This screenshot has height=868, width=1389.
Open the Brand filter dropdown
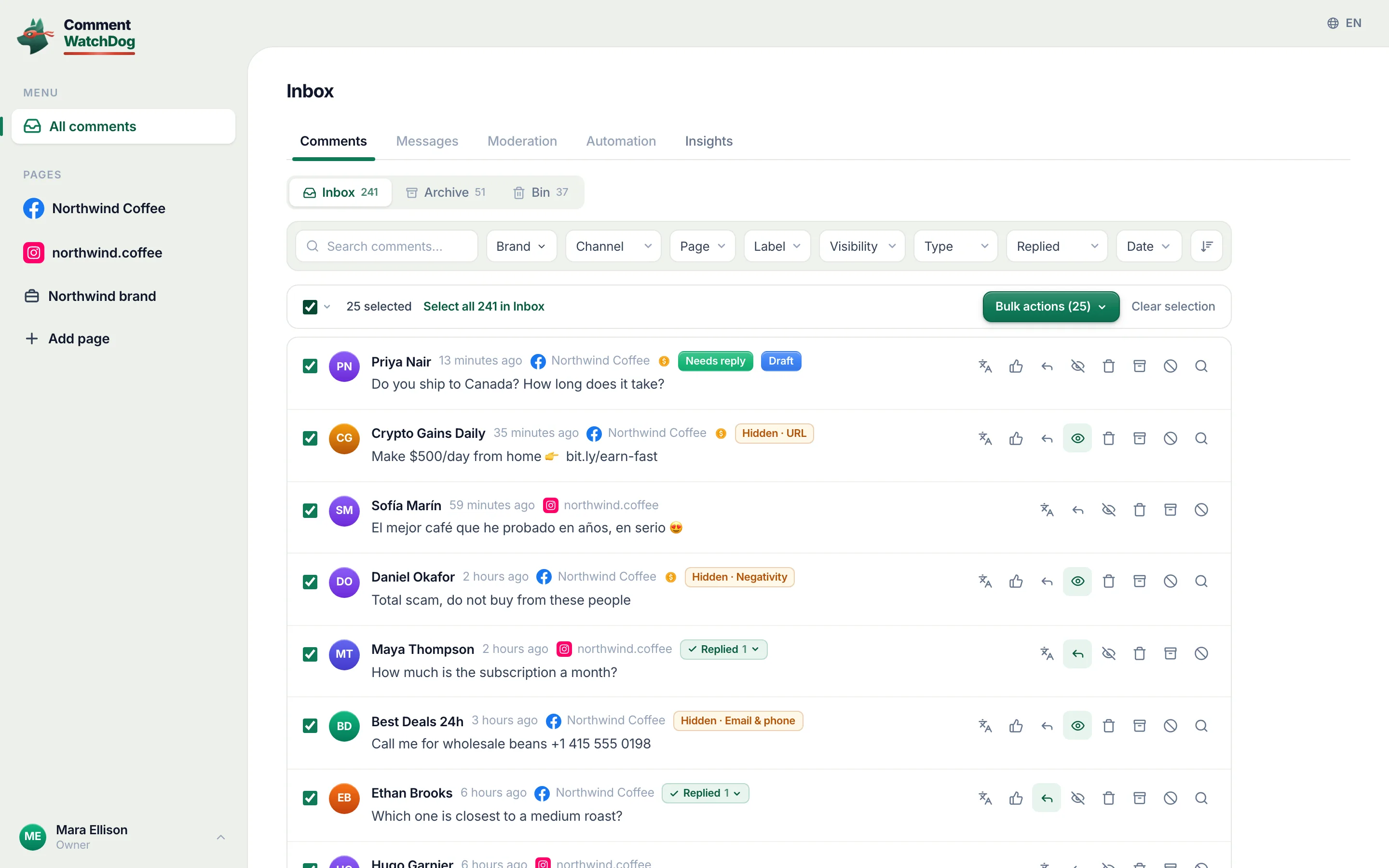tap(521, 246)
